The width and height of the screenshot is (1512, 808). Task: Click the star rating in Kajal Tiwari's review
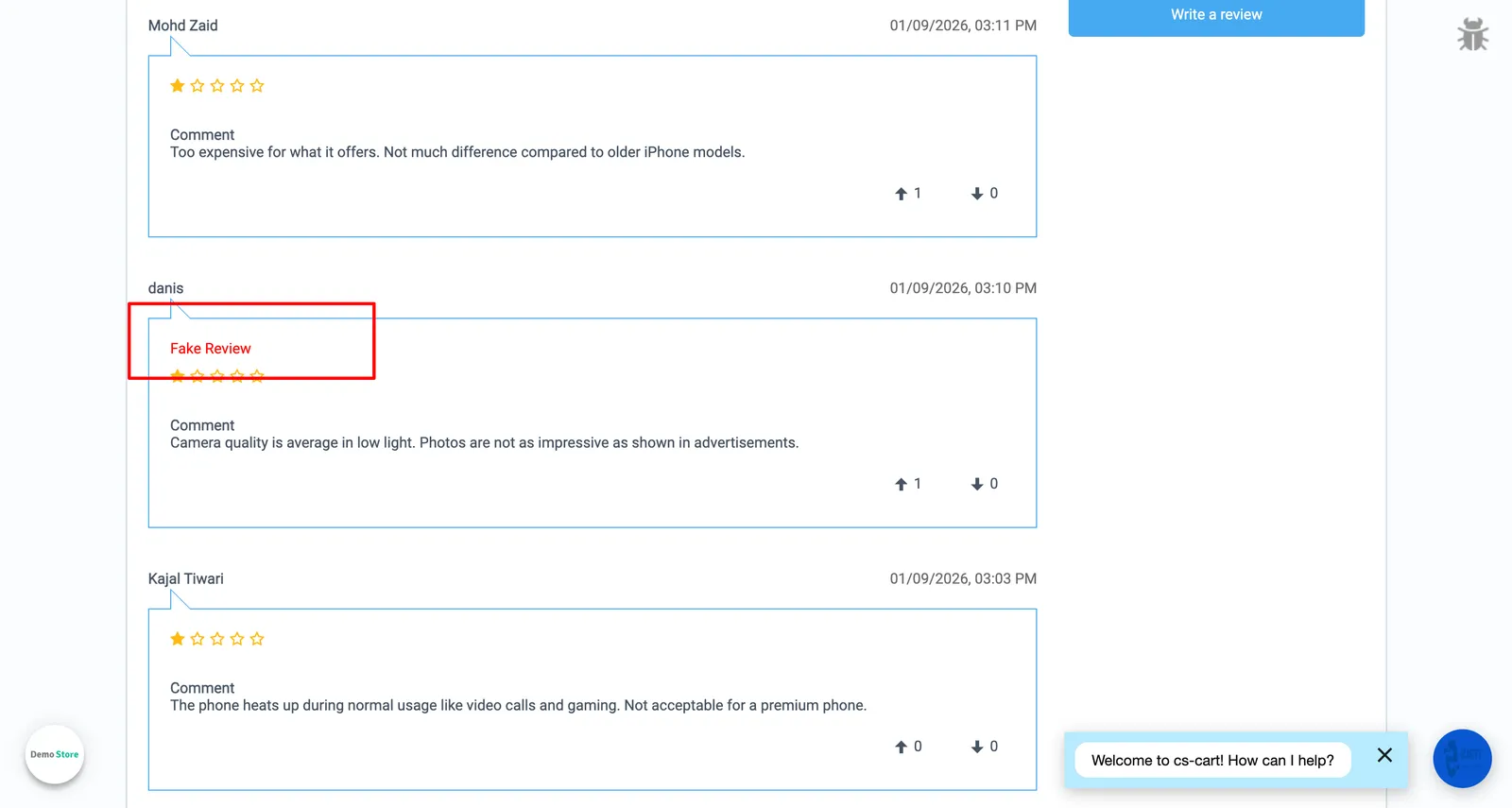(x=217, y=639)
